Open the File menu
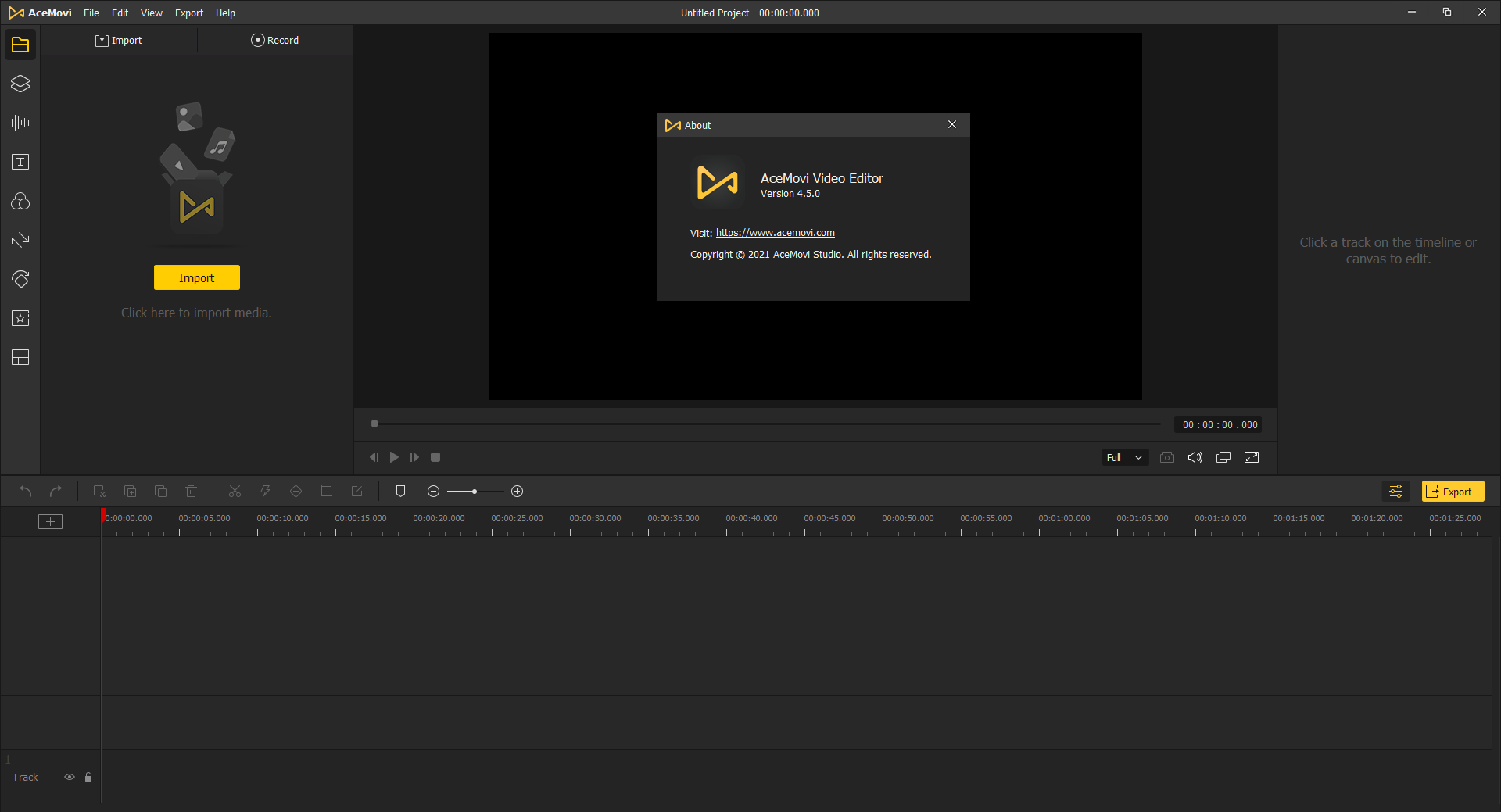The width and height of the screenshot is (1501, 812). tap(91, 13)
